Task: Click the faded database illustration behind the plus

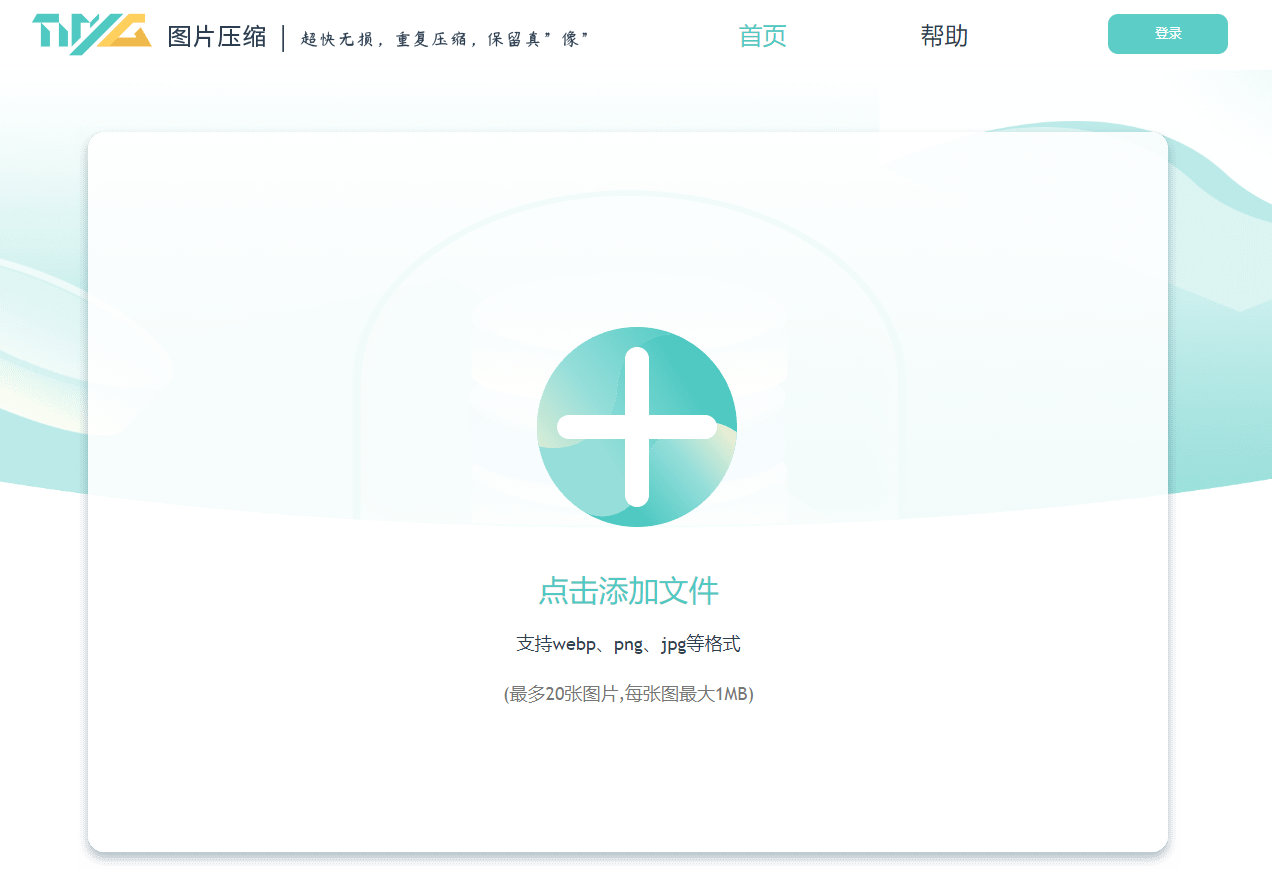Action: [637, 300]
